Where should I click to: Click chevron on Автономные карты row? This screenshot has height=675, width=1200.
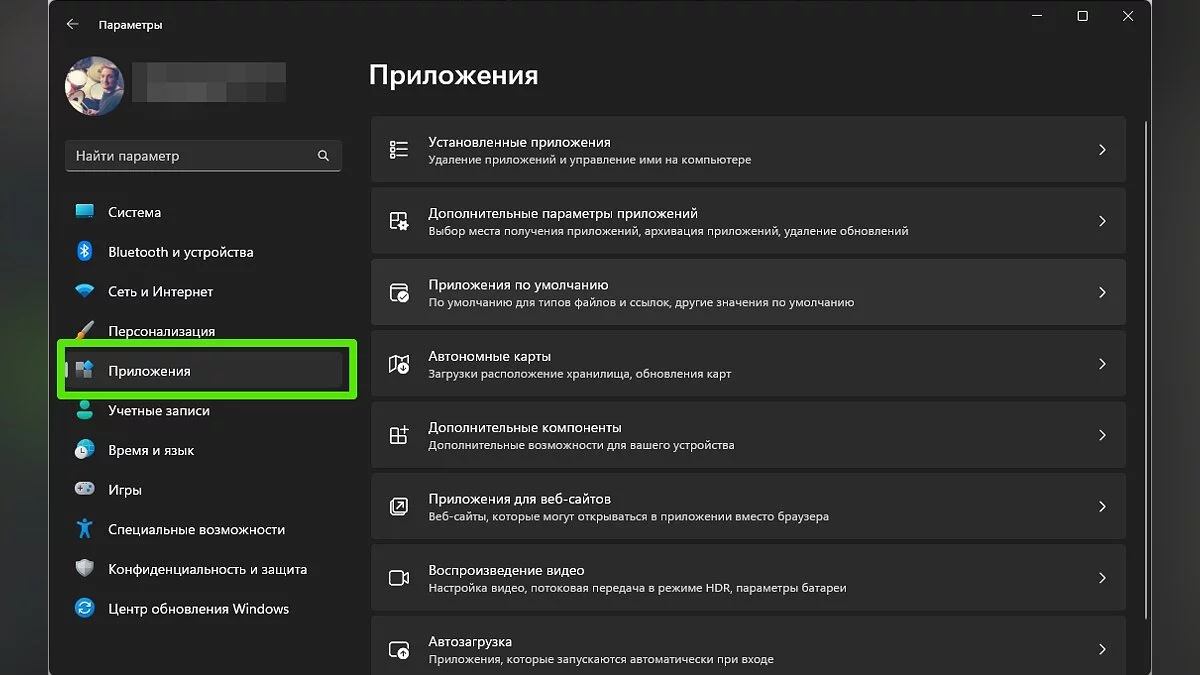coord(1102,364)
